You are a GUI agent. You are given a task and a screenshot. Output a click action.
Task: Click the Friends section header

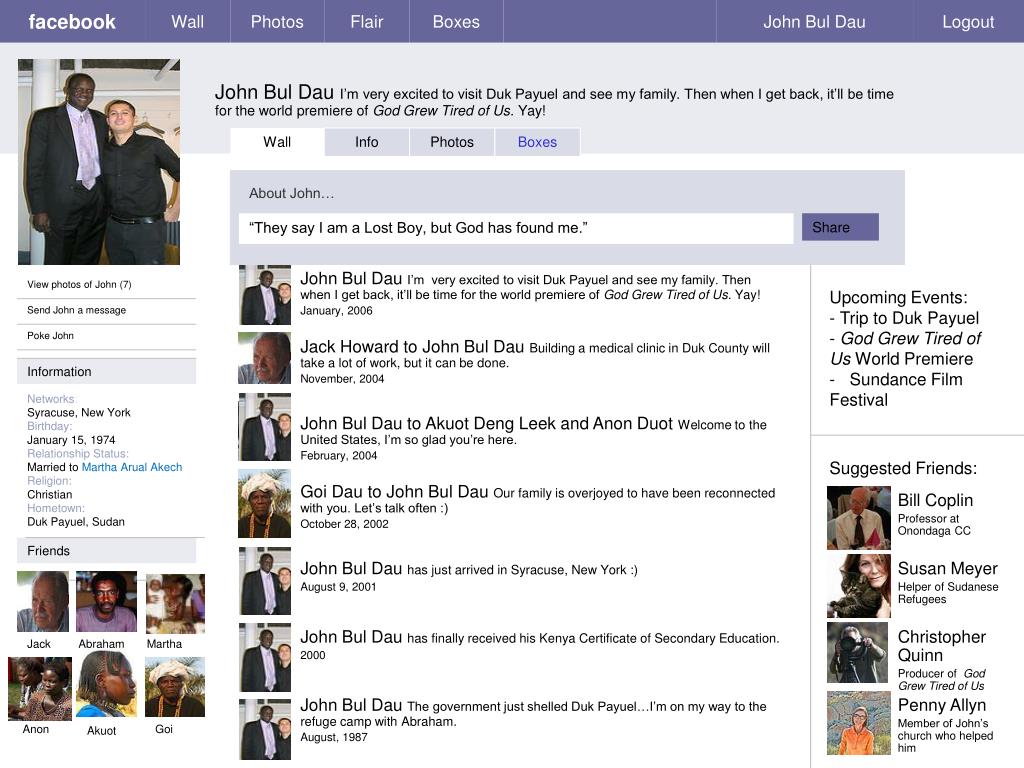click(x=106, y=551)
